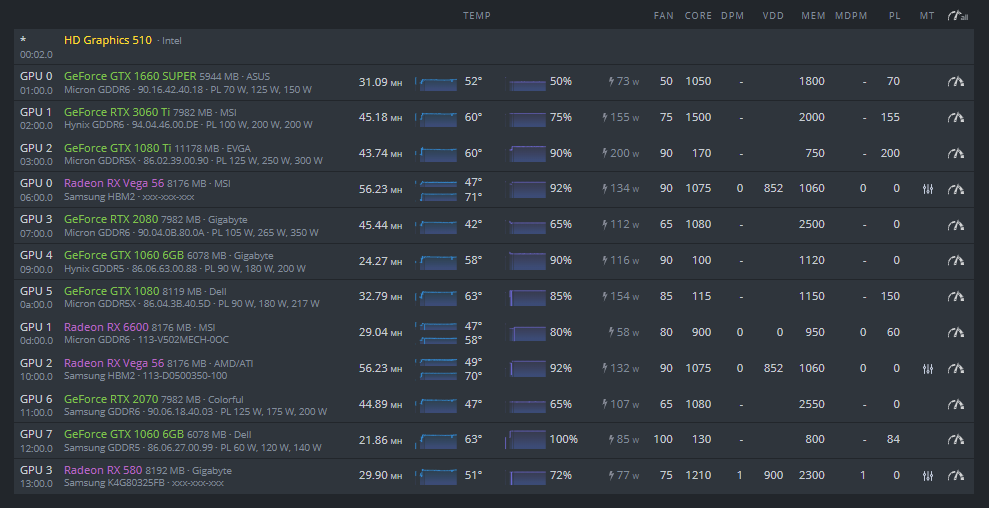
Task: Click the lightning icon beside 107 w
Action: (x=606, y=405)
